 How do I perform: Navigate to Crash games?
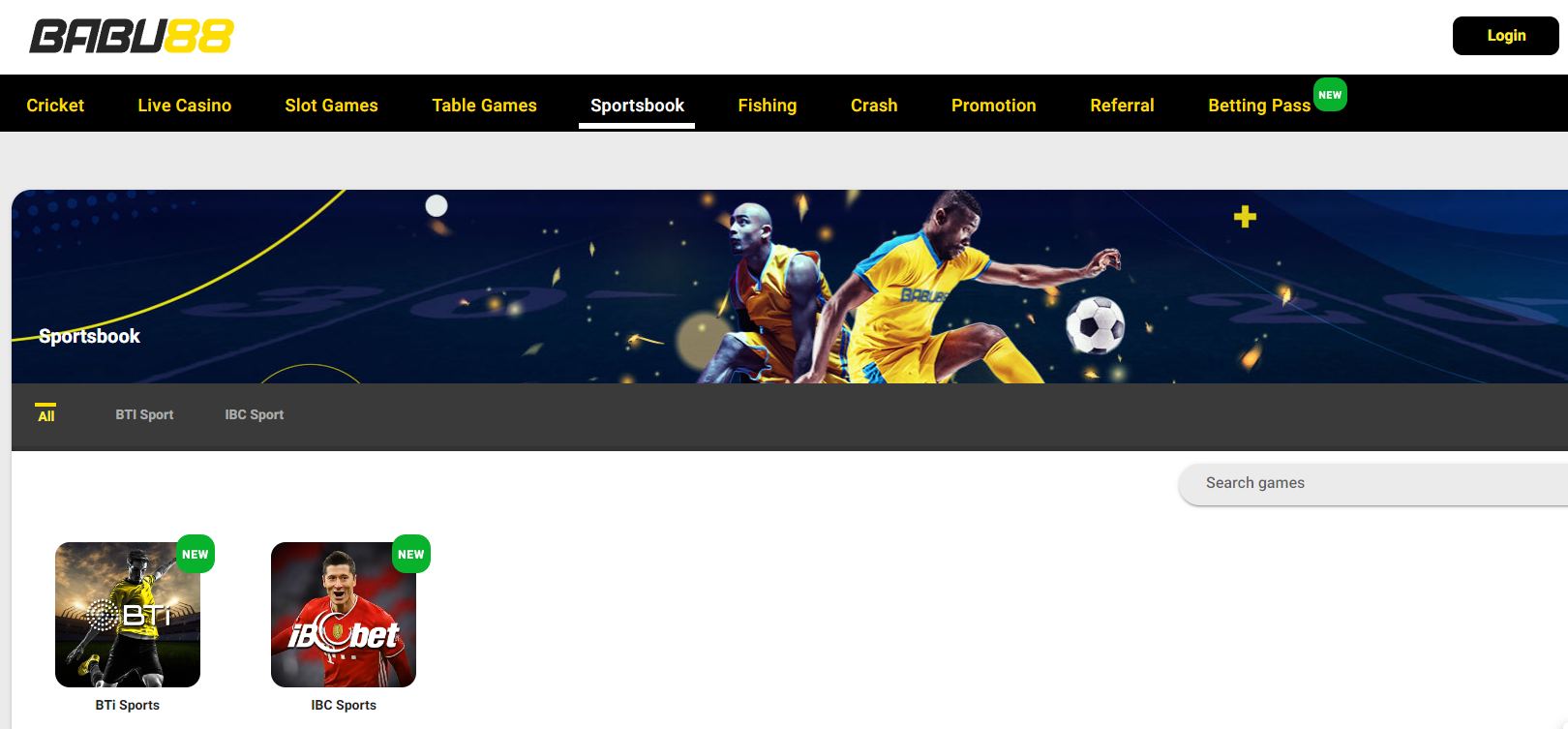point(874,105)
